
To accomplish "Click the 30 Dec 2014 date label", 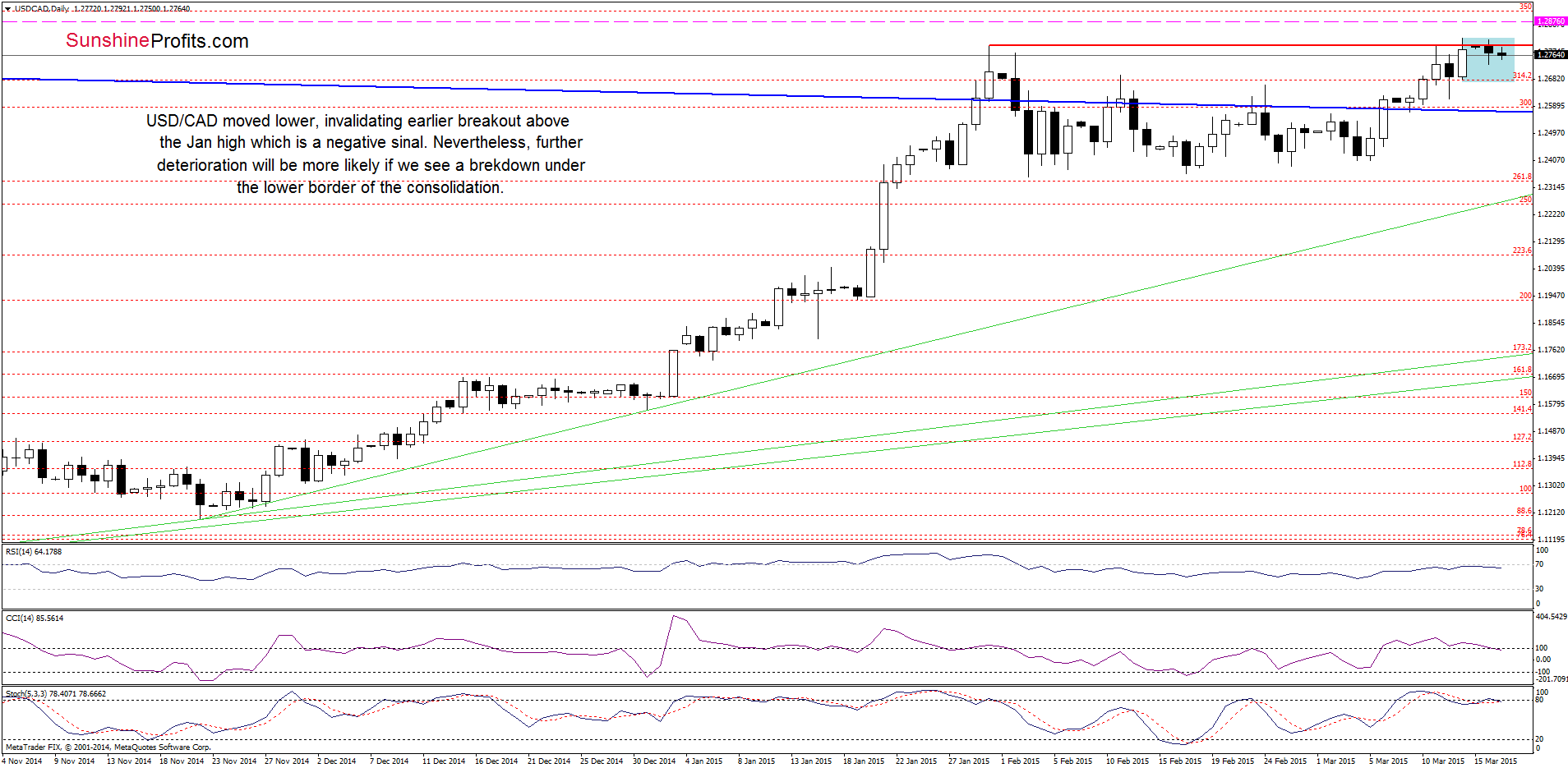I will pos(654,761).
